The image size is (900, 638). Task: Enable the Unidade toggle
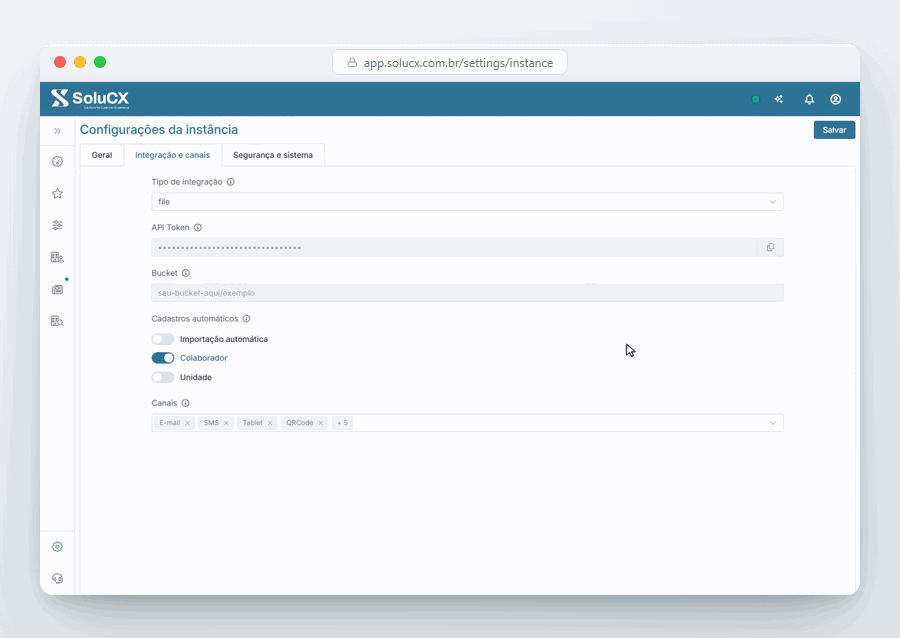click(x=163, y=377)
